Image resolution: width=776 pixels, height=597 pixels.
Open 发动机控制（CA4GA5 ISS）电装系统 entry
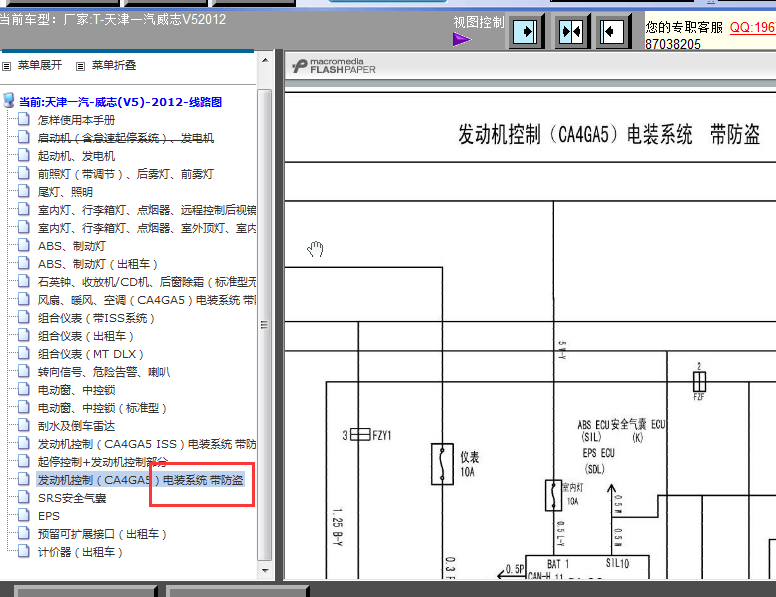click(147, 444)
